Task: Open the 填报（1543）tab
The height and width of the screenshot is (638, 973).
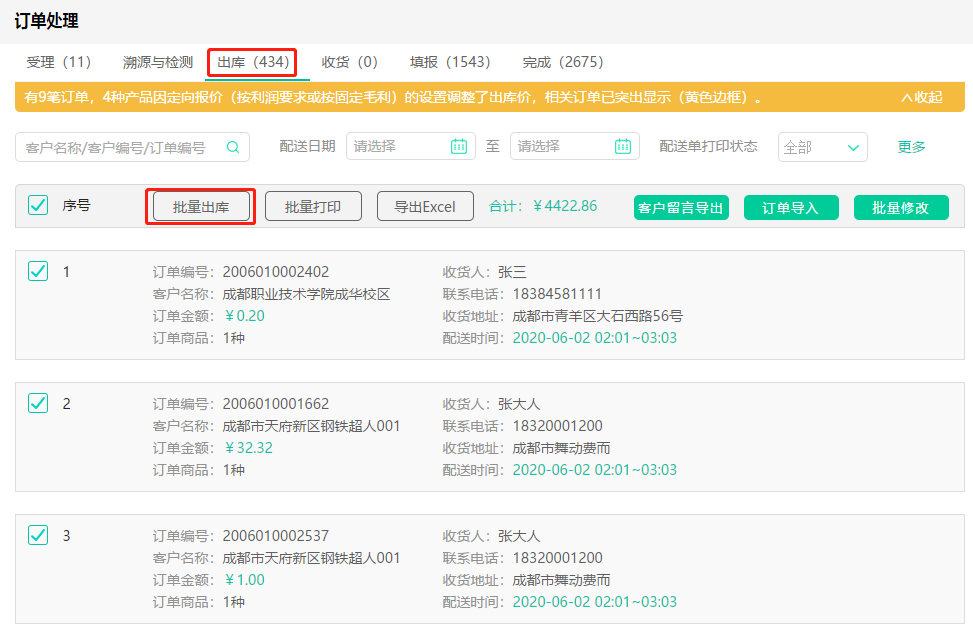Action: (x=448, y=62)
